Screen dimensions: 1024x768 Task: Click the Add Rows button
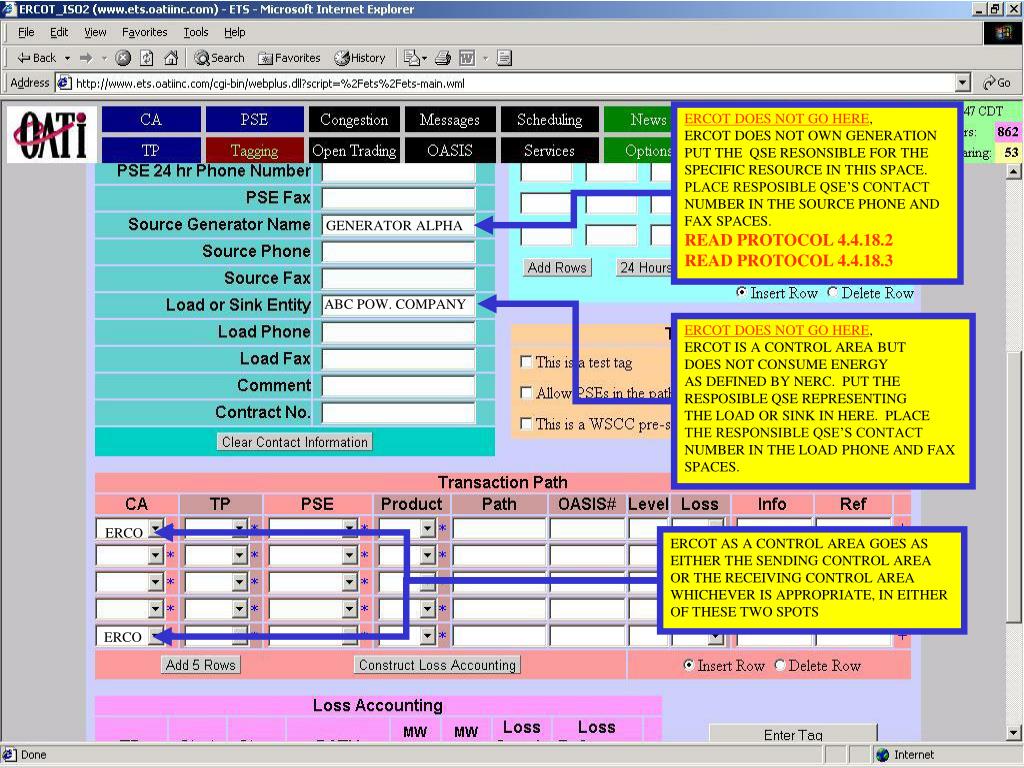pos(557,267)
